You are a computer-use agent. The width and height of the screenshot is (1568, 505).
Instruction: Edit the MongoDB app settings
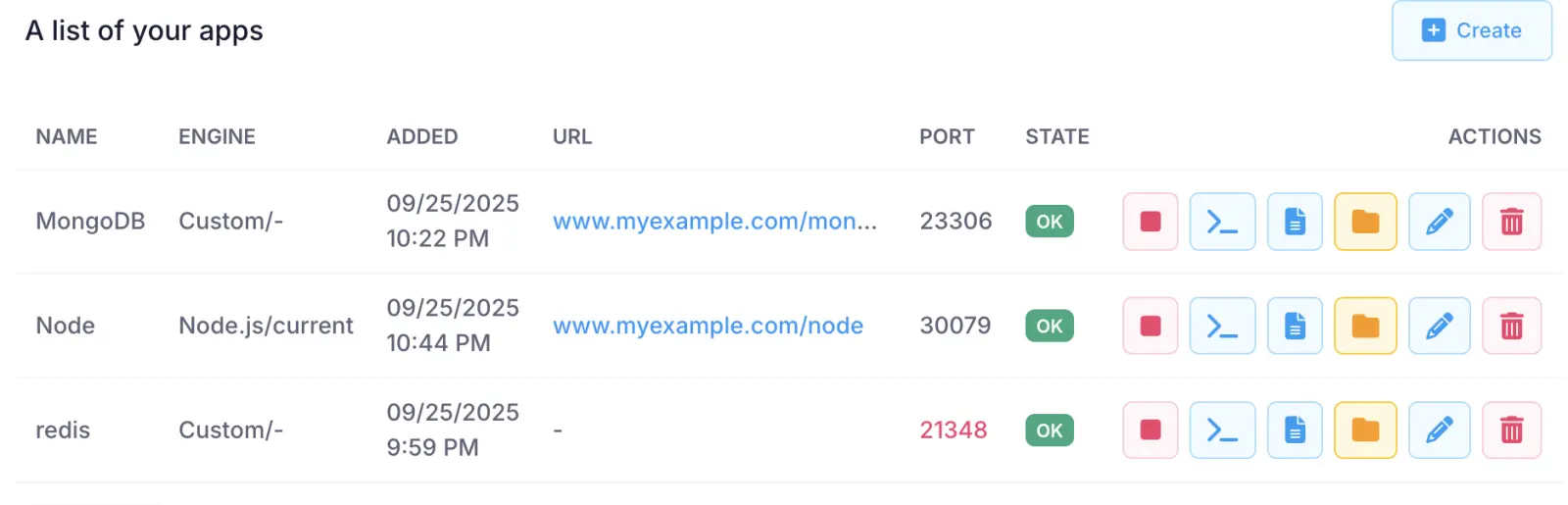(1439, 222)
